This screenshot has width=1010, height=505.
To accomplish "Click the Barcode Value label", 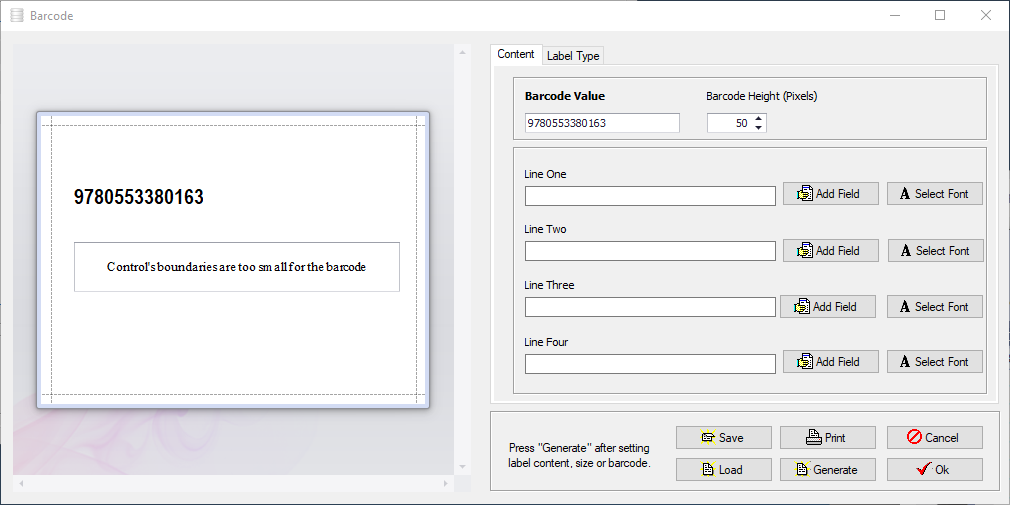I will [x=565, y=96].
